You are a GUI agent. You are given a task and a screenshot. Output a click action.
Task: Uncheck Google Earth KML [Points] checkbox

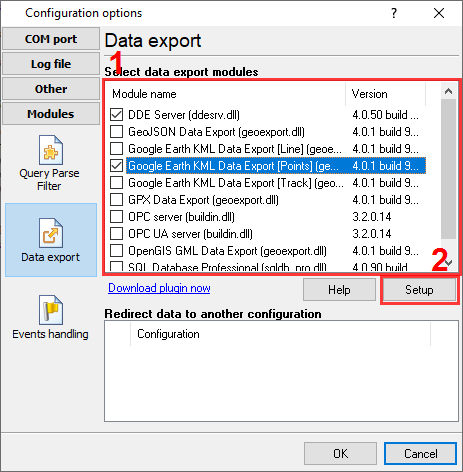point(116,166)
